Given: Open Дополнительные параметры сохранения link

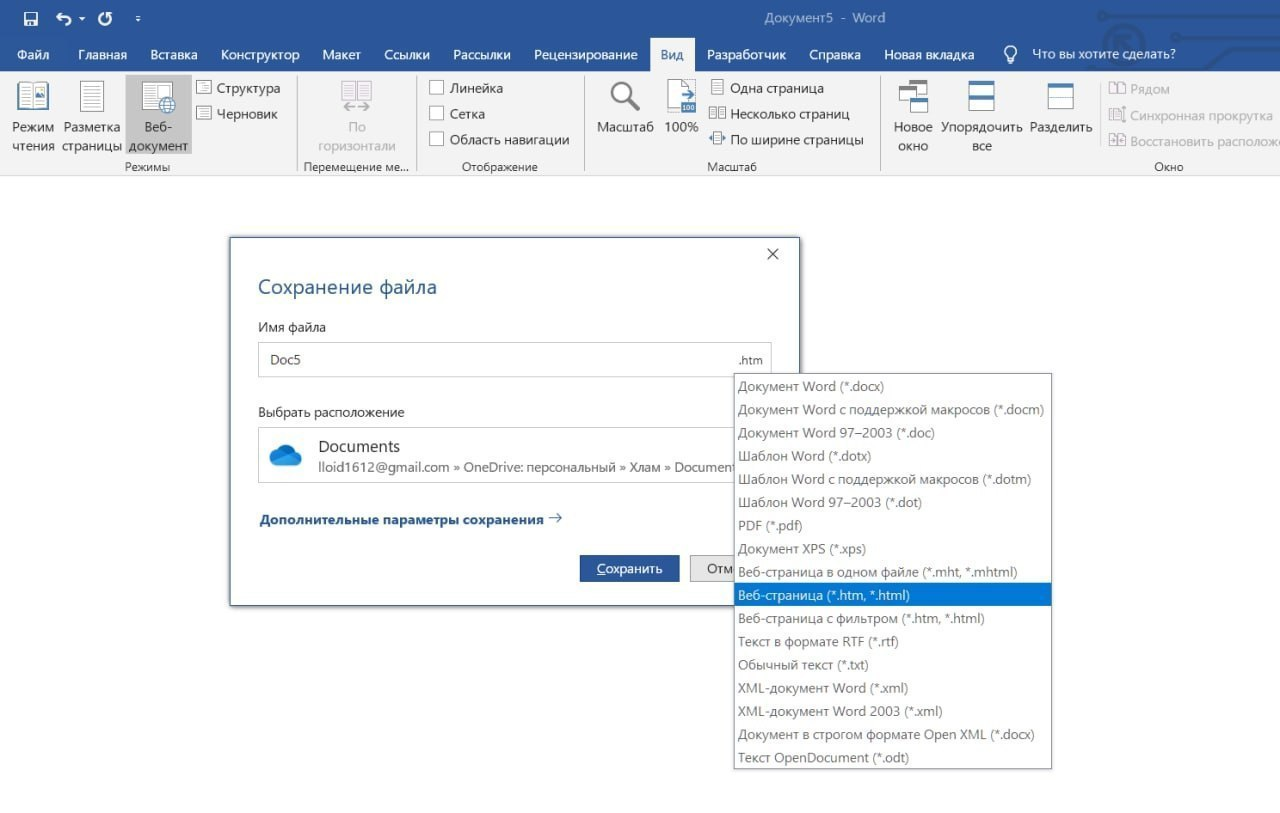Looking at the screenshot, I should pos(410,519).
